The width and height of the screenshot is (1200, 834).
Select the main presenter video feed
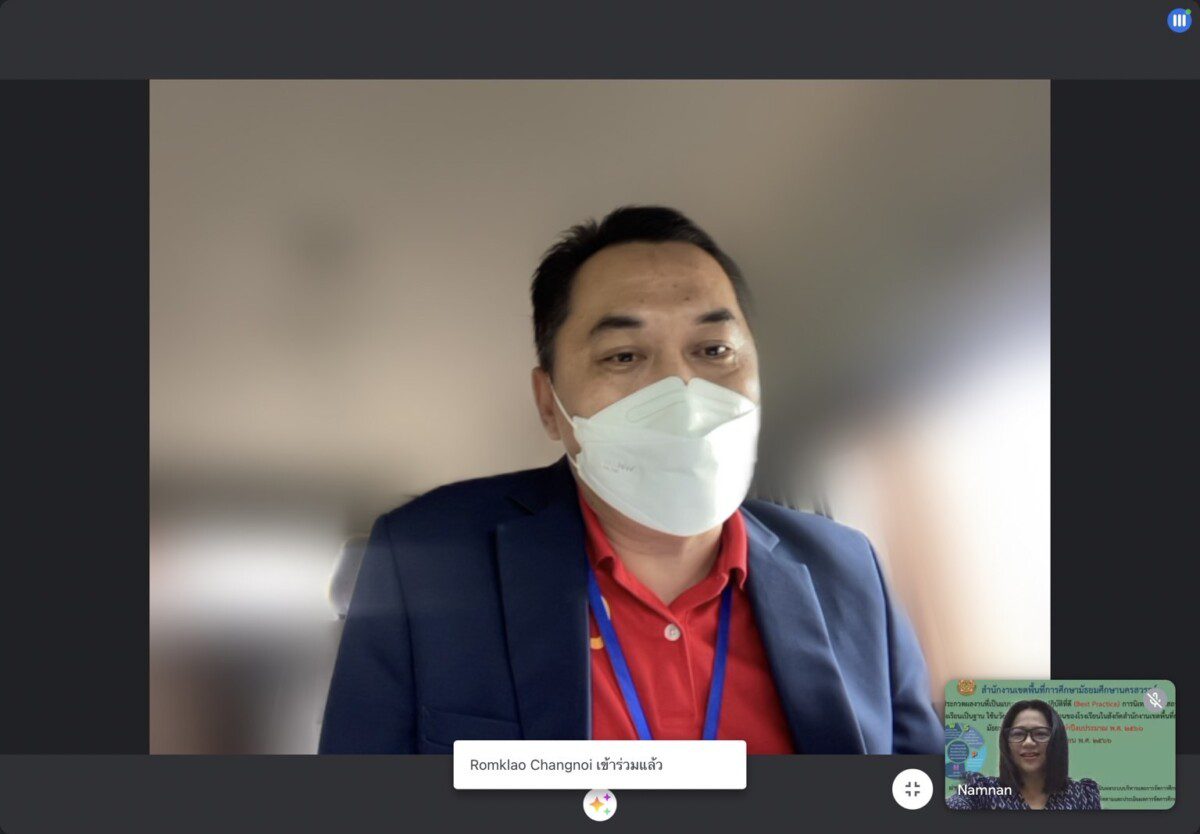tap(600, 417)
